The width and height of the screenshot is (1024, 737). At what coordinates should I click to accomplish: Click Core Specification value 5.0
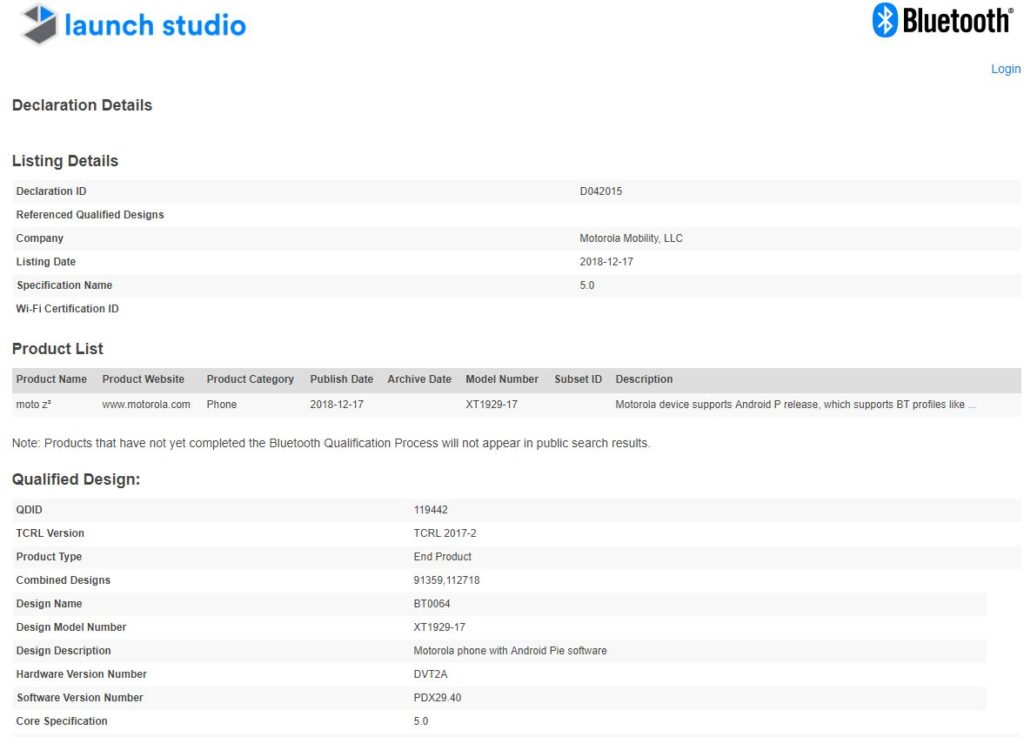pyautogui.click(x=421, y=721)
